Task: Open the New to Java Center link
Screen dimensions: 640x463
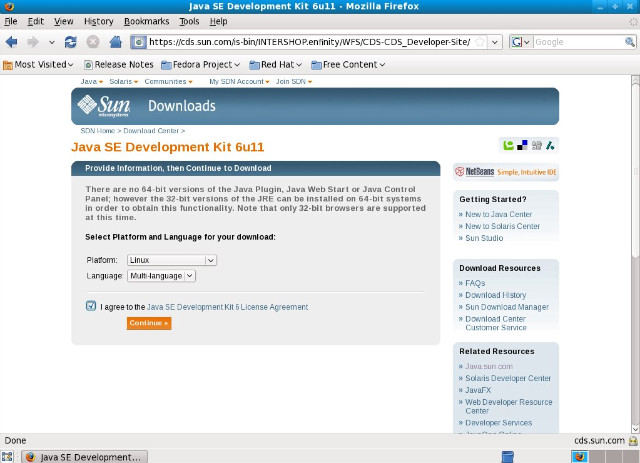Action: point(498,214)
